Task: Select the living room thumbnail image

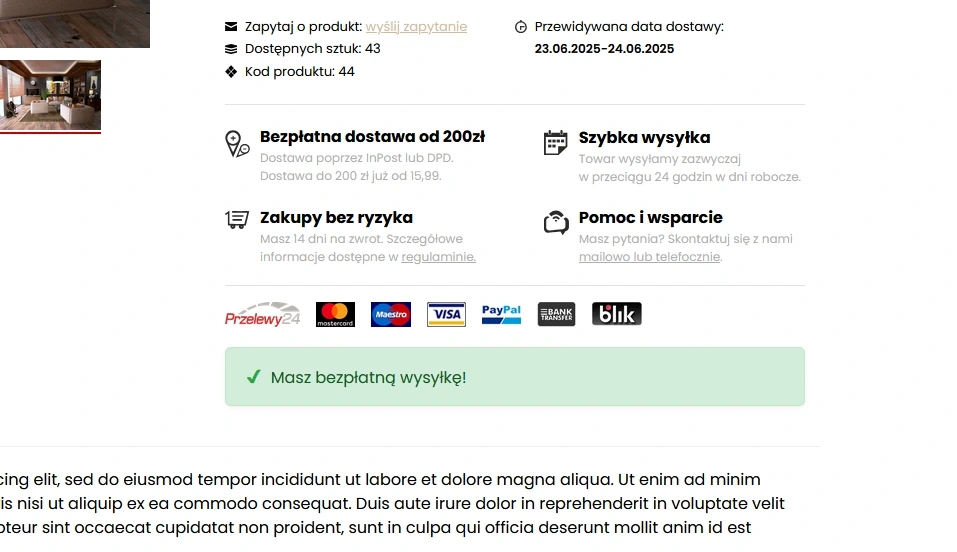Action: 50,95
